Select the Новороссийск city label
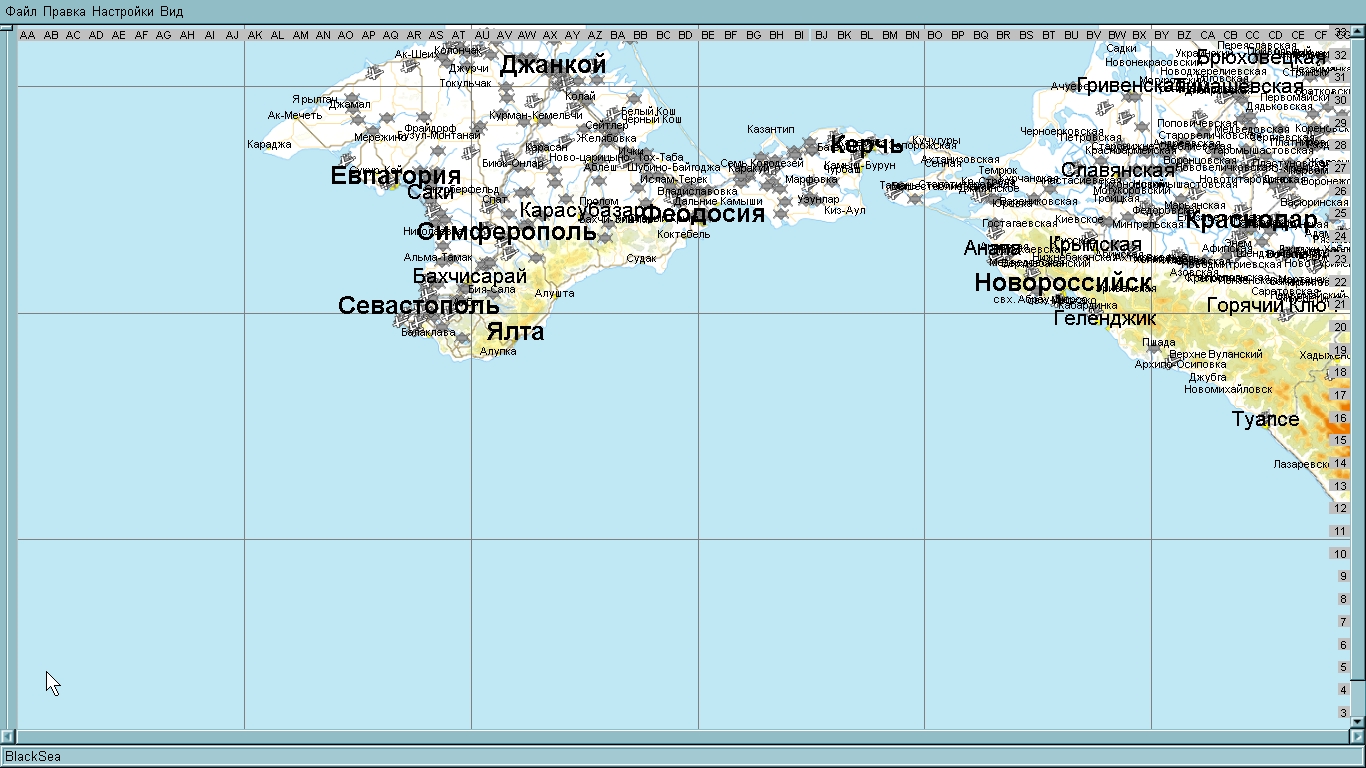Image resolution: width=1366 pixels, height=768 pixels. pyautogui.click(x=1063, y=283)
